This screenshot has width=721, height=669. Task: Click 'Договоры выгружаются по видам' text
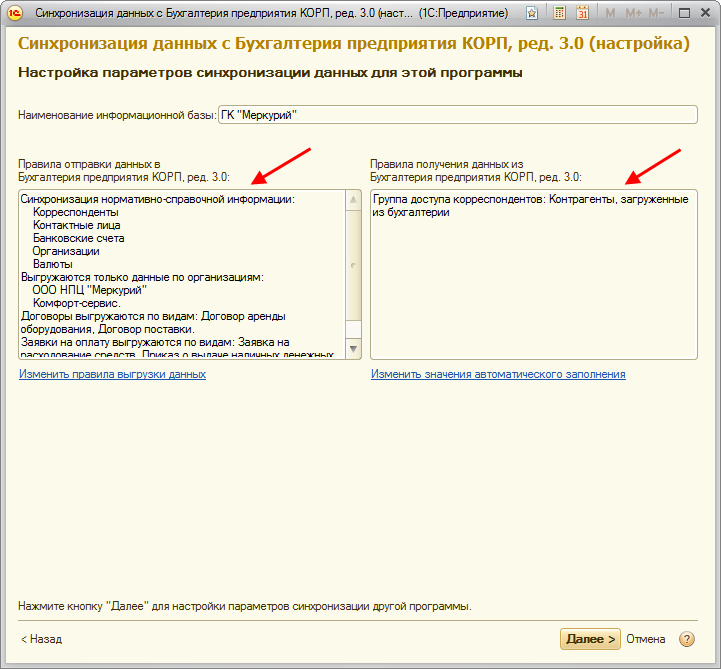(109, 316)
